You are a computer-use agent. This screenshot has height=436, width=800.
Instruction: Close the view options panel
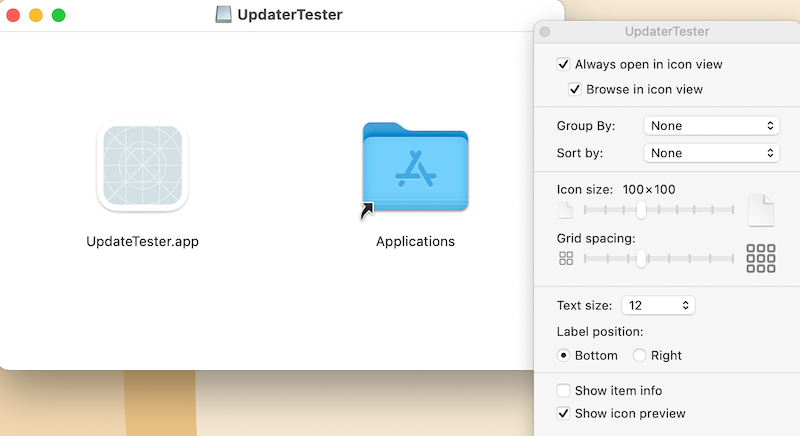[545, 32]
